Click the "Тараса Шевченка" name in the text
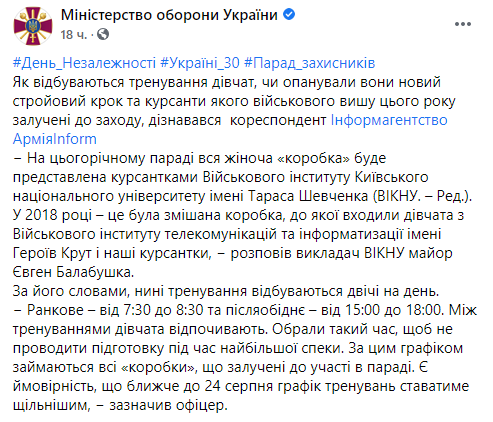The width and height of the screenshot is (493, 422). [308, 196]
